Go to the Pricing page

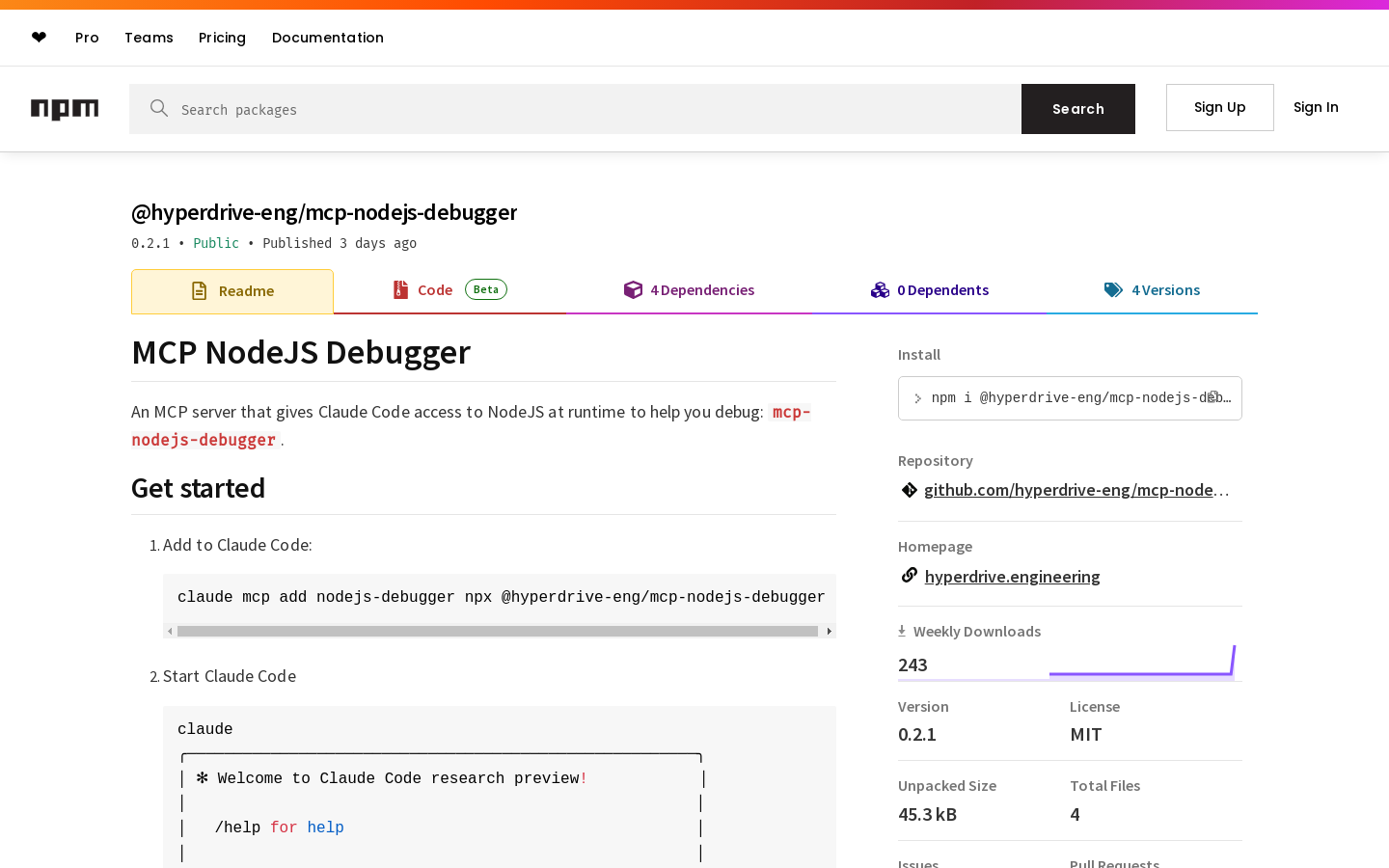pos(222,38)
